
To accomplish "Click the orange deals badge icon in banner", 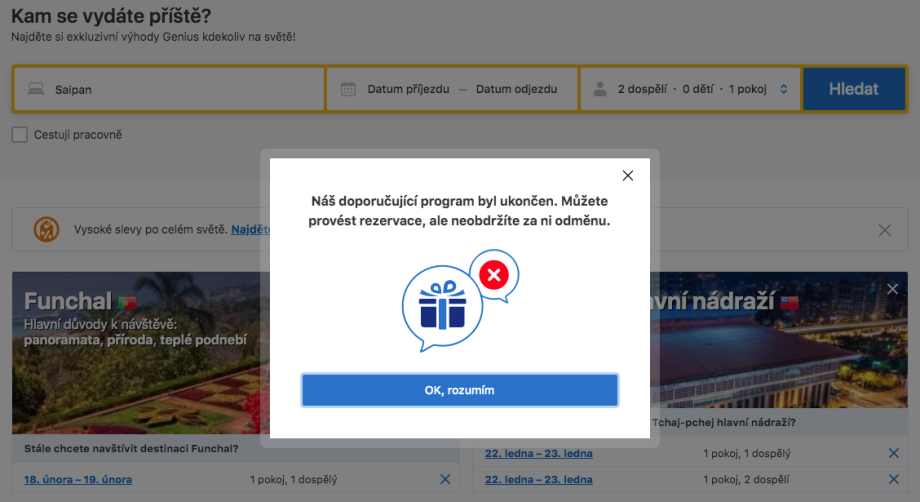I will (47, 230).
